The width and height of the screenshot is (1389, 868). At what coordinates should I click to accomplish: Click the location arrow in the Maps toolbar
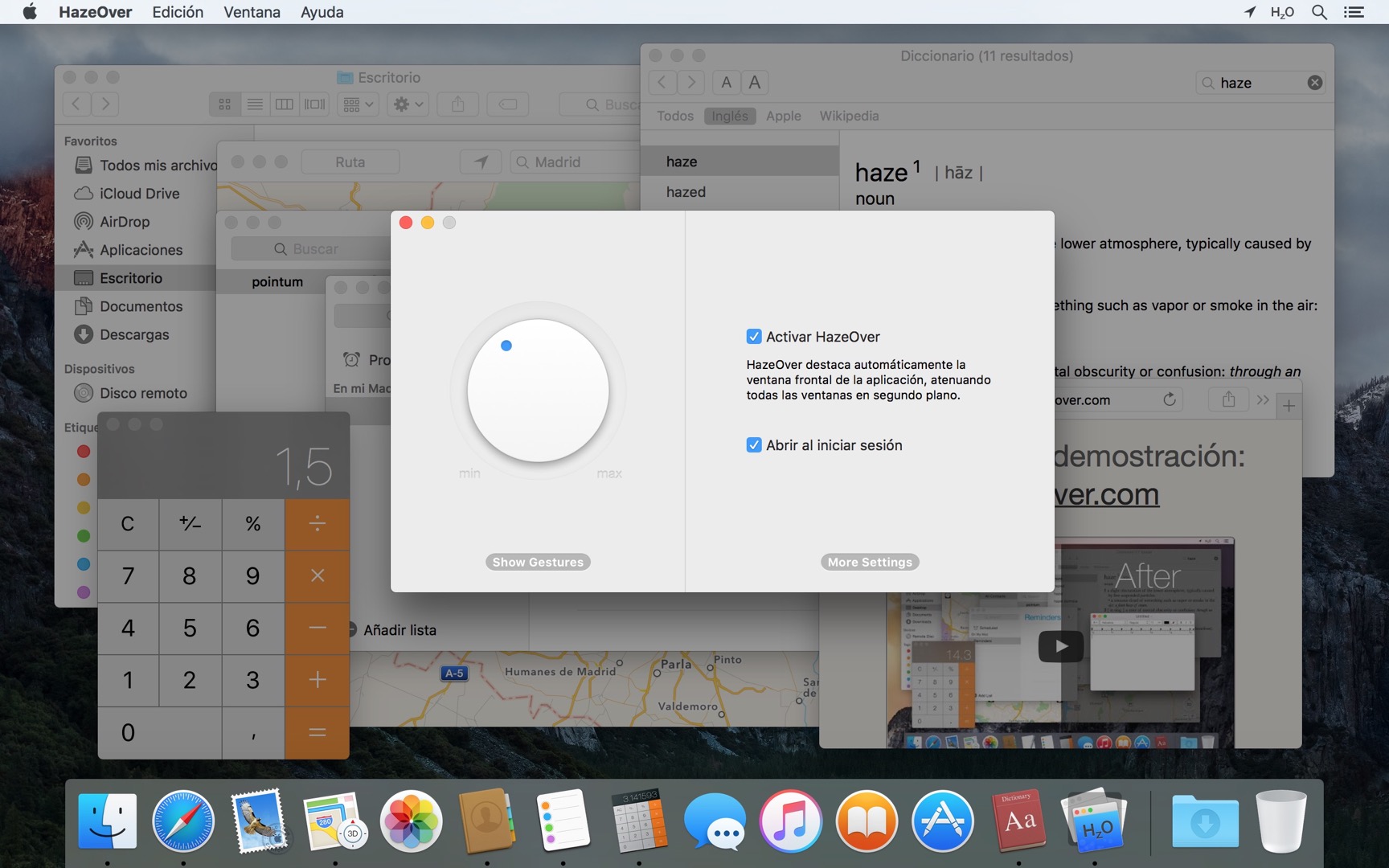tap(480, 162)
